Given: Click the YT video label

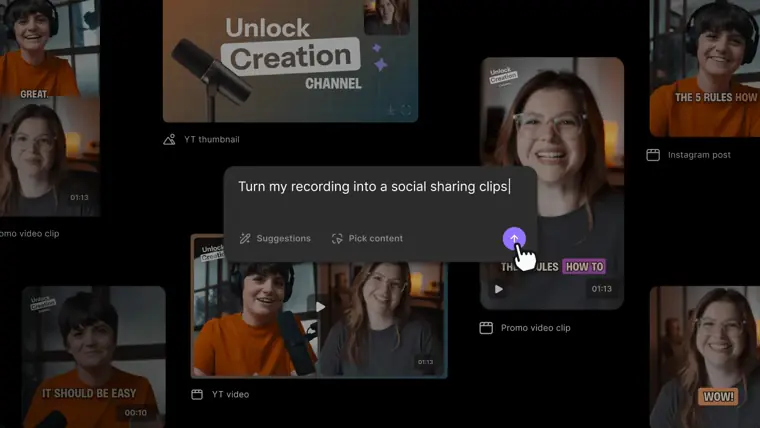Looking at the screenshot, I should click(x=230, y=395).
